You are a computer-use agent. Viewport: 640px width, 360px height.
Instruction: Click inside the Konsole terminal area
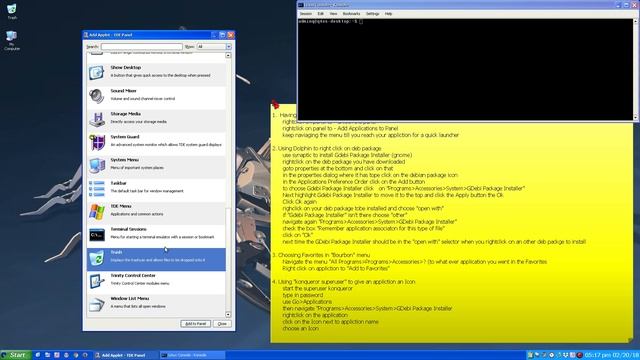465,69
